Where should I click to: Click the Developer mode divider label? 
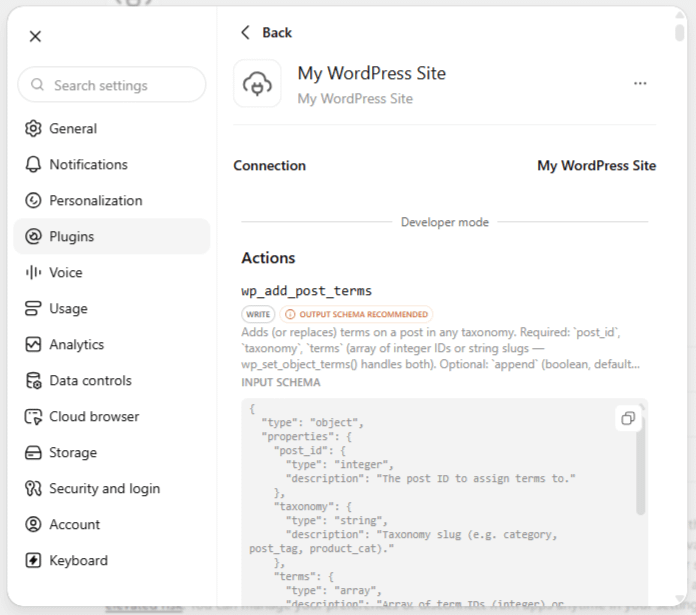(x=445, y=222)
